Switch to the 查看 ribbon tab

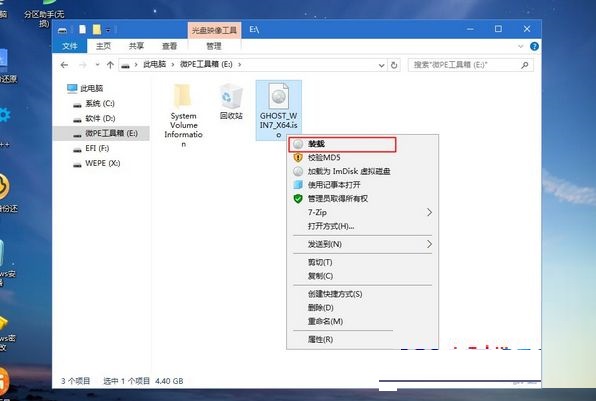click(169, 46)
